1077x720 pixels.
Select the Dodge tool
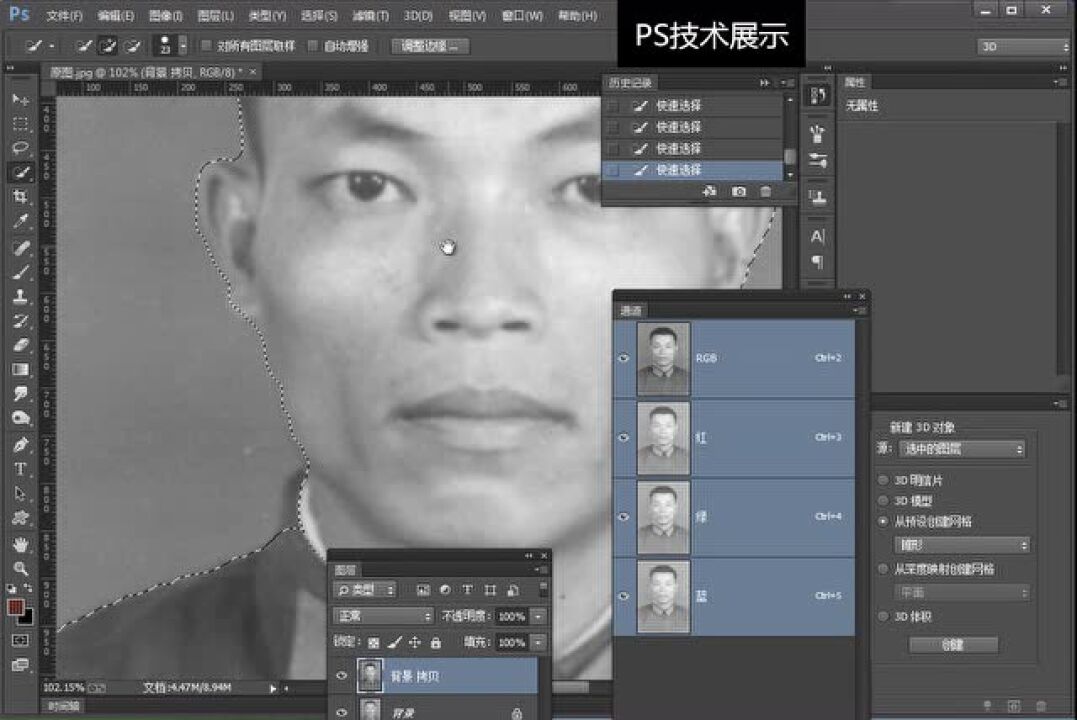click(x=21, y=418)
